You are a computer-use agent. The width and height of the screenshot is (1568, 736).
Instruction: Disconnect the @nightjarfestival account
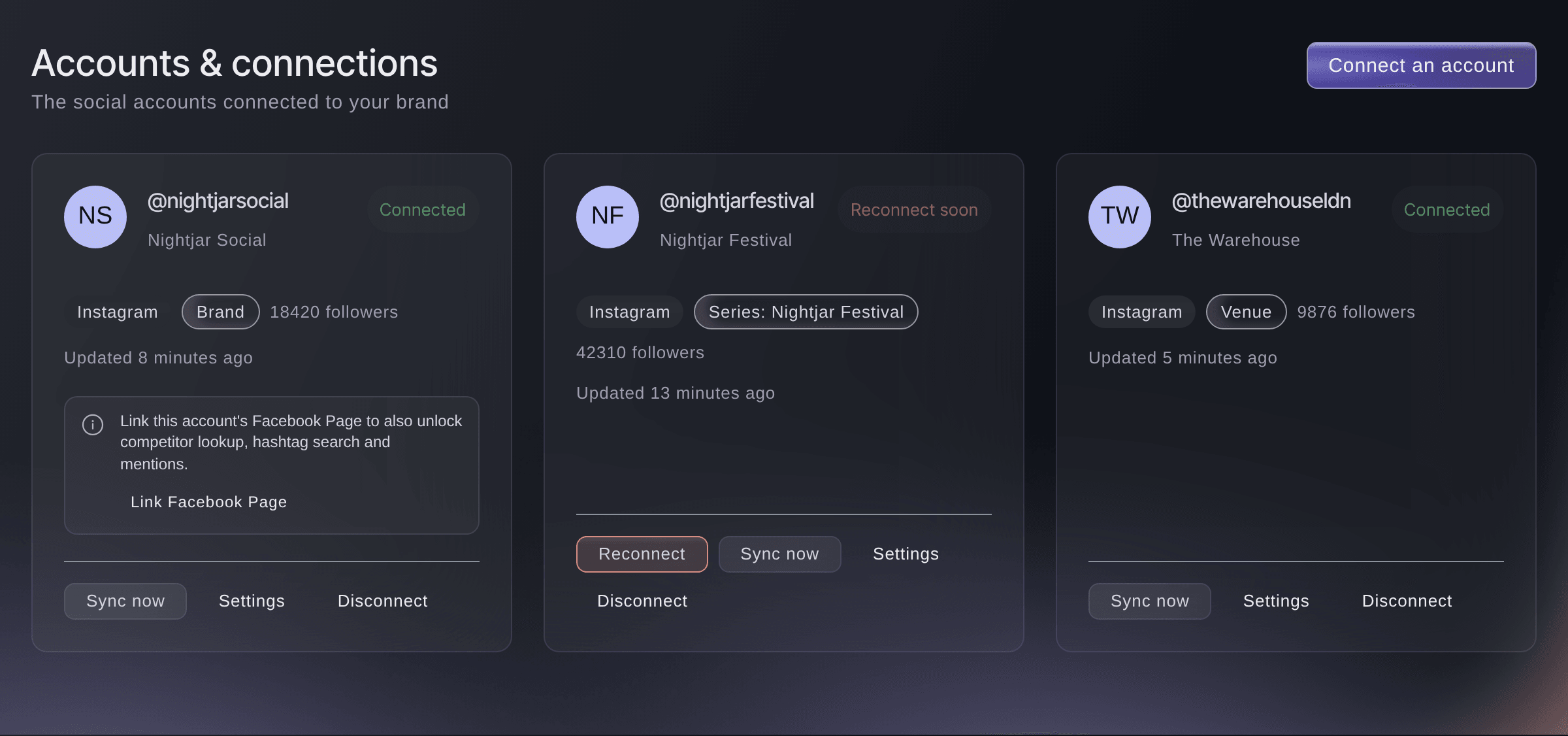click(x=642, y=601)
